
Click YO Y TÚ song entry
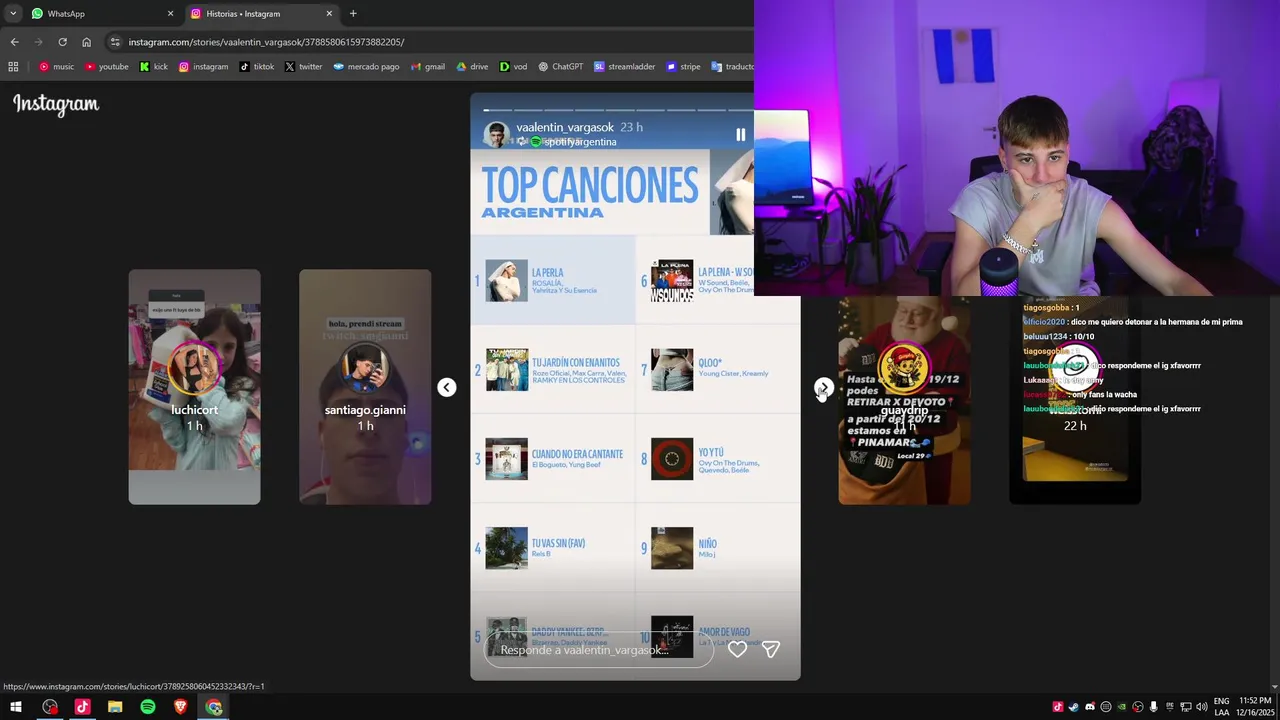click(718, 459)
